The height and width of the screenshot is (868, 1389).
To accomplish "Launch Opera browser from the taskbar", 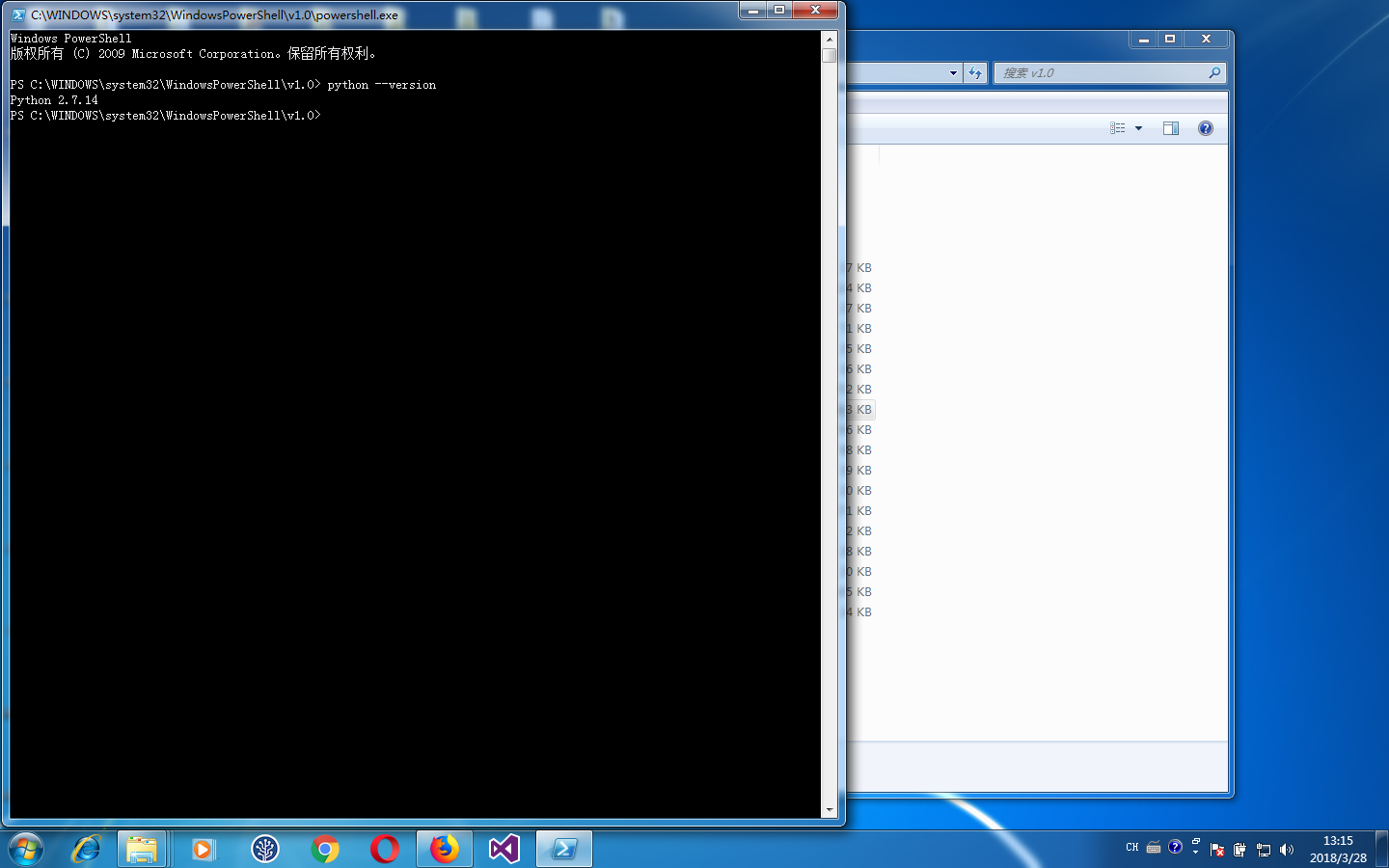I will point(385,849).
